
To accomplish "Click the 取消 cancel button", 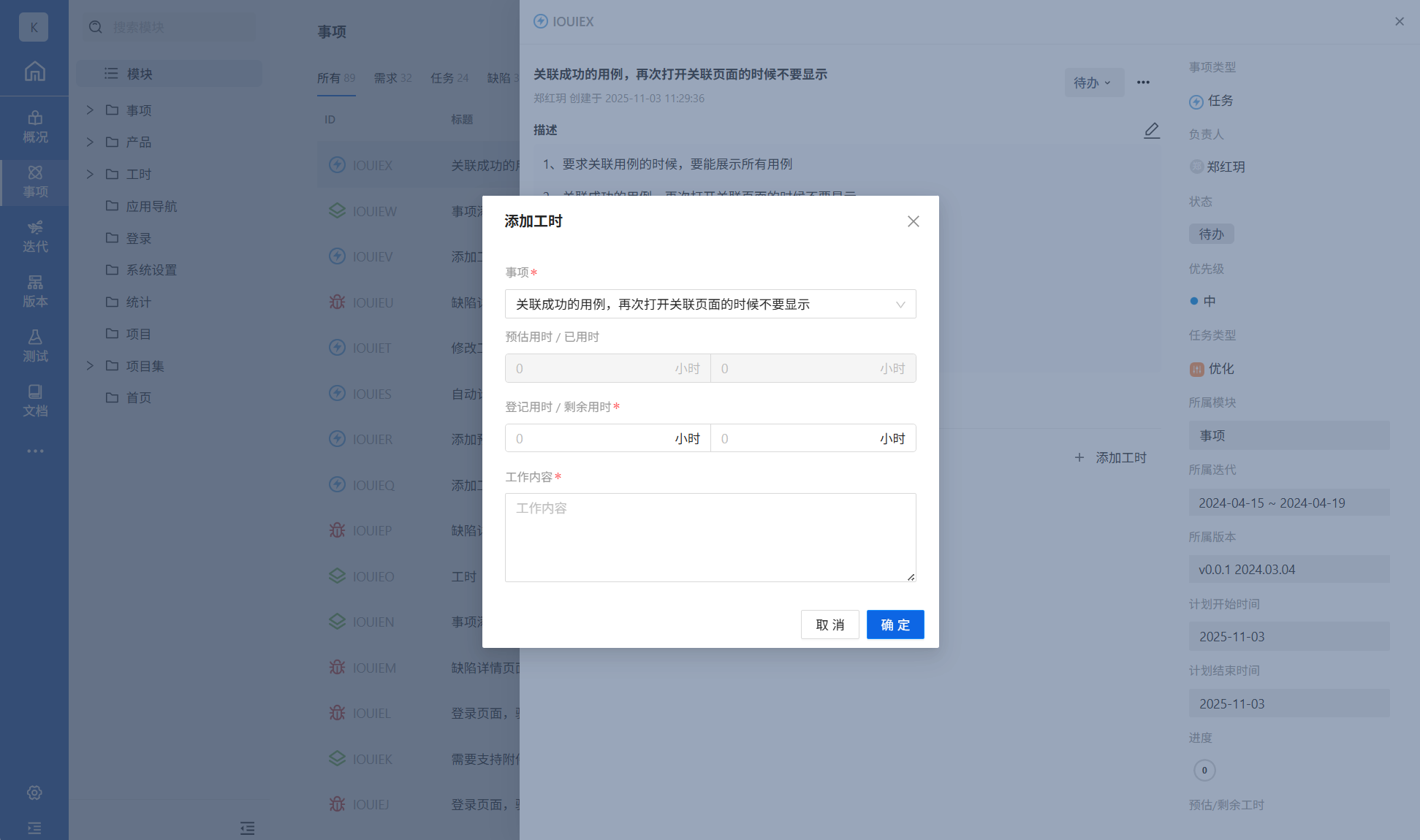I will coord(829,625).
